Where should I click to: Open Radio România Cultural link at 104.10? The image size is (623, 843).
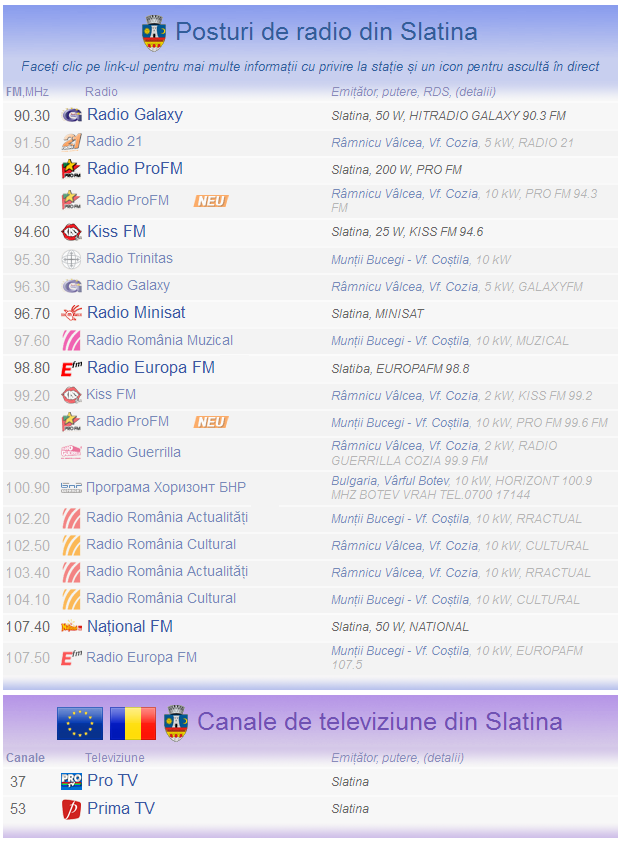[161, 598]
